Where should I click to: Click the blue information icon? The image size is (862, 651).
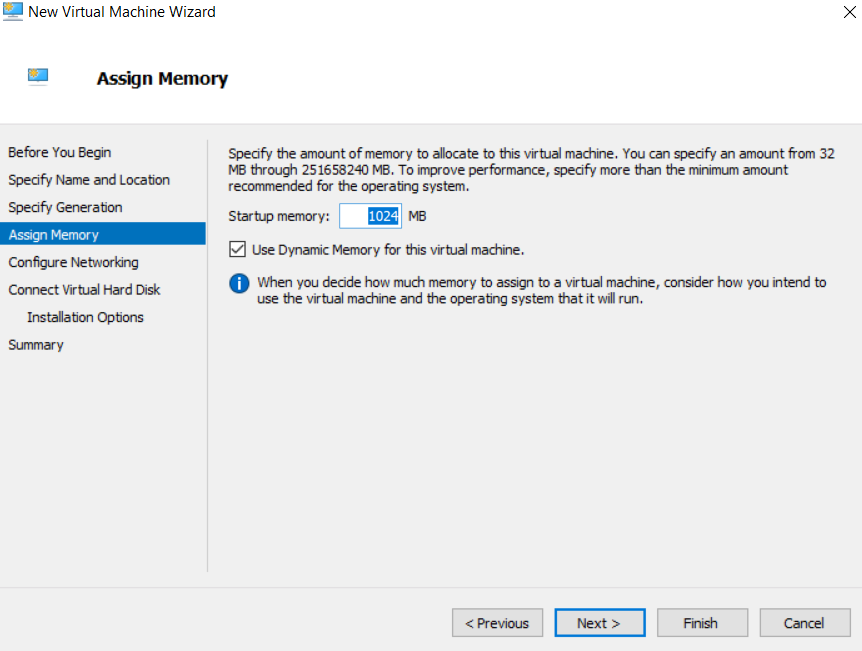[239, 283]
